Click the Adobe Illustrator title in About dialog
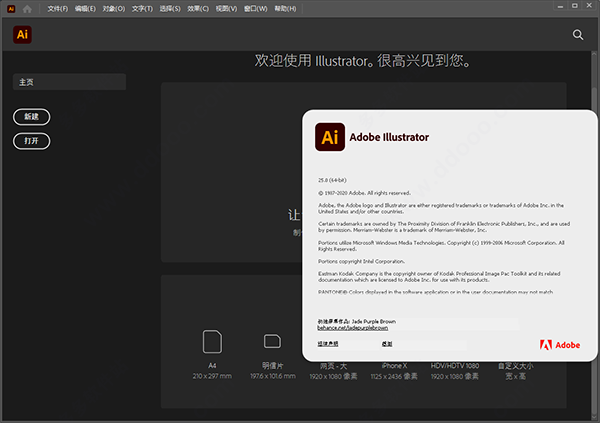The height and width of the screenshot is (423, 600). tap(389, 137)
